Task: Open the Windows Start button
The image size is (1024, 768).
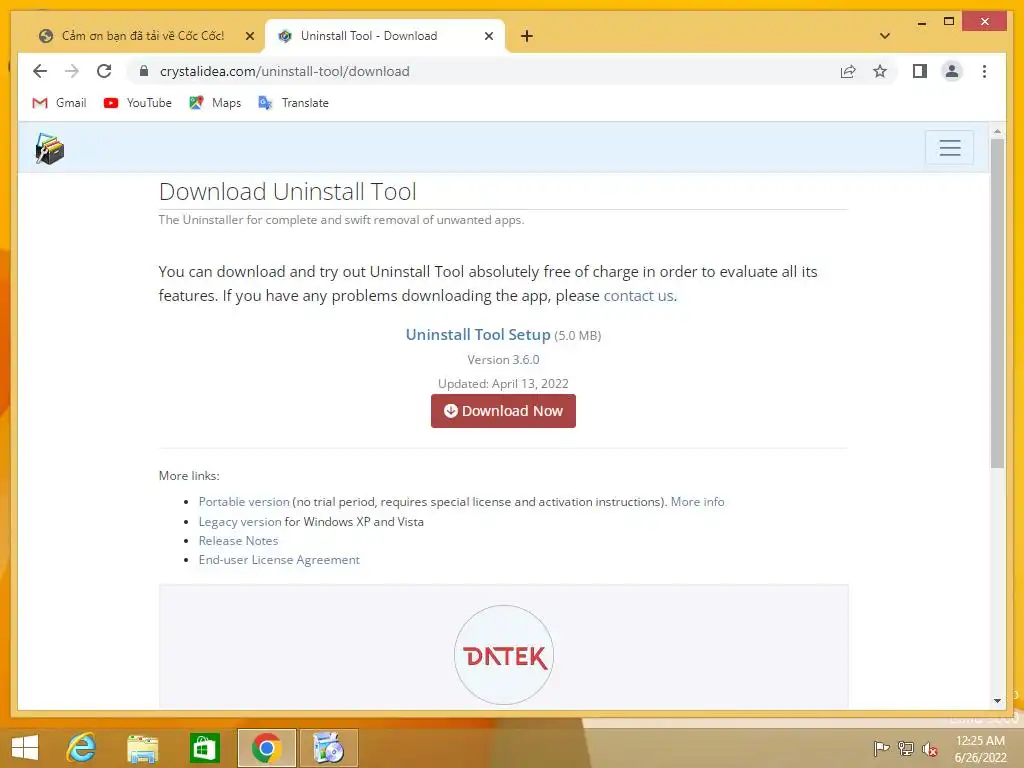Action: tap(25, 747)
